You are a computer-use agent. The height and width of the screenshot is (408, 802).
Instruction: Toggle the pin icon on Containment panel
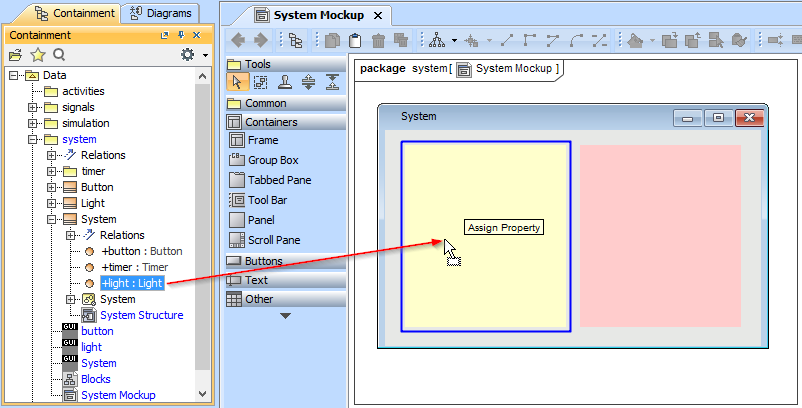pyautogui.click(x=181, y=35)
